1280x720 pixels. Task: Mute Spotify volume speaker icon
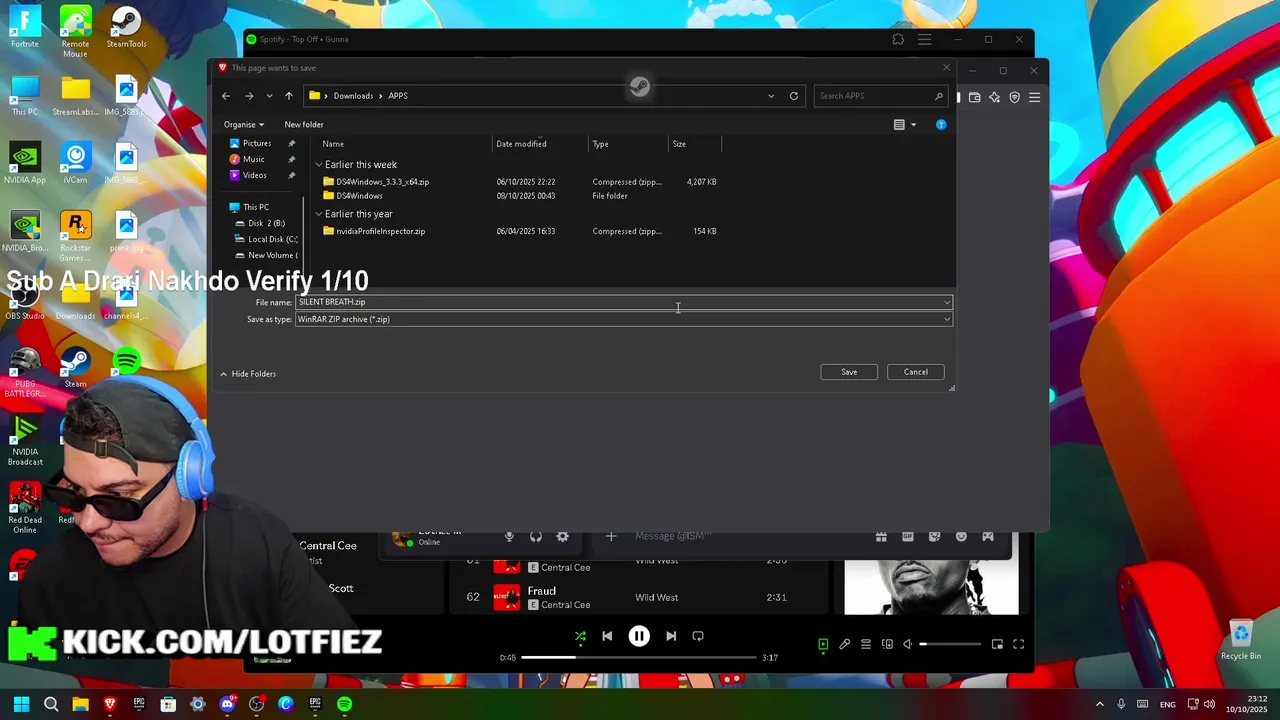908,645
